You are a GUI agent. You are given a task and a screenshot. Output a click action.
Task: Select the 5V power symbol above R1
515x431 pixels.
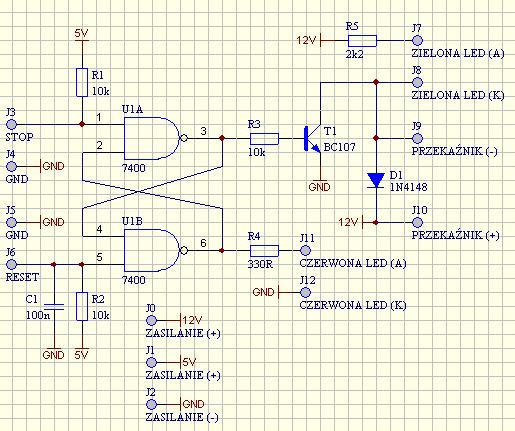coord(81,35)
